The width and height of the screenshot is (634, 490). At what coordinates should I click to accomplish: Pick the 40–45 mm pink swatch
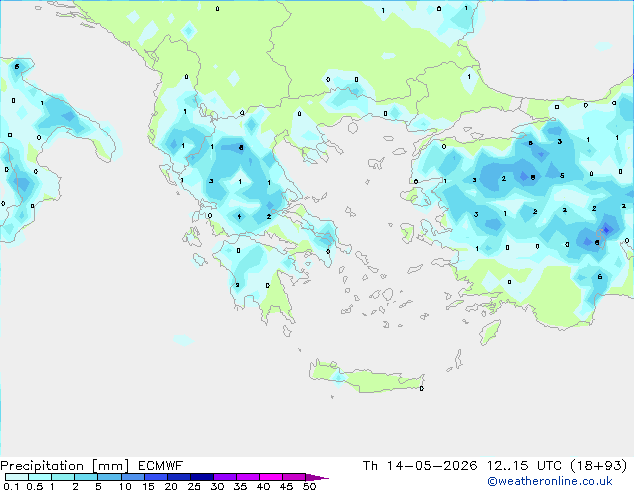click(271, 477)
